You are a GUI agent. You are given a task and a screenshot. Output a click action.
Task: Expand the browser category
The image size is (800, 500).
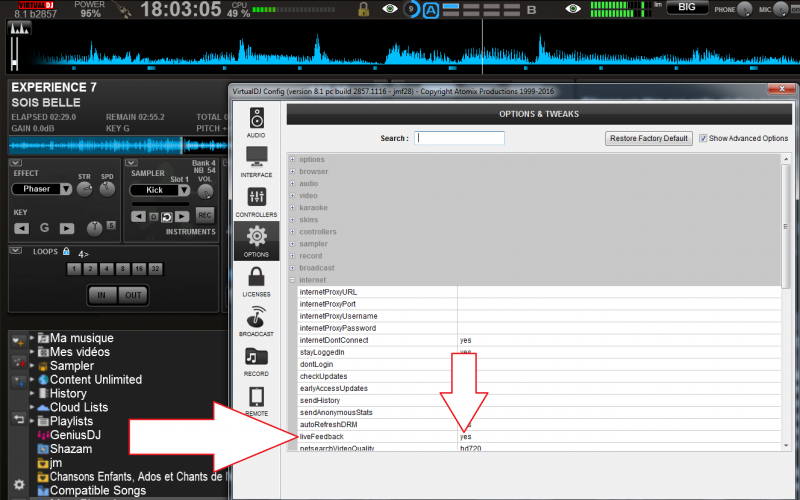pos(292,171)
